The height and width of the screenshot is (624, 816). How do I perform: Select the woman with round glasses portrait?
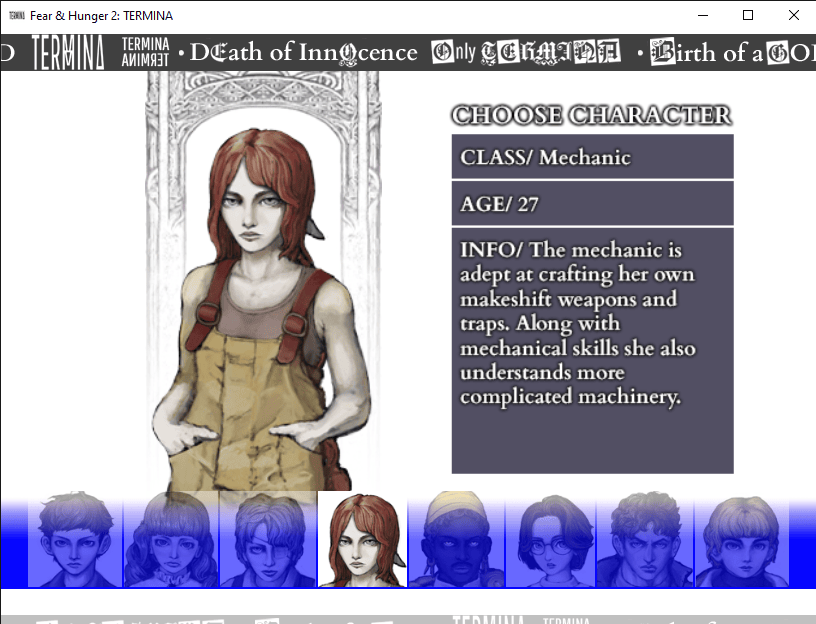tap(551, 539)
